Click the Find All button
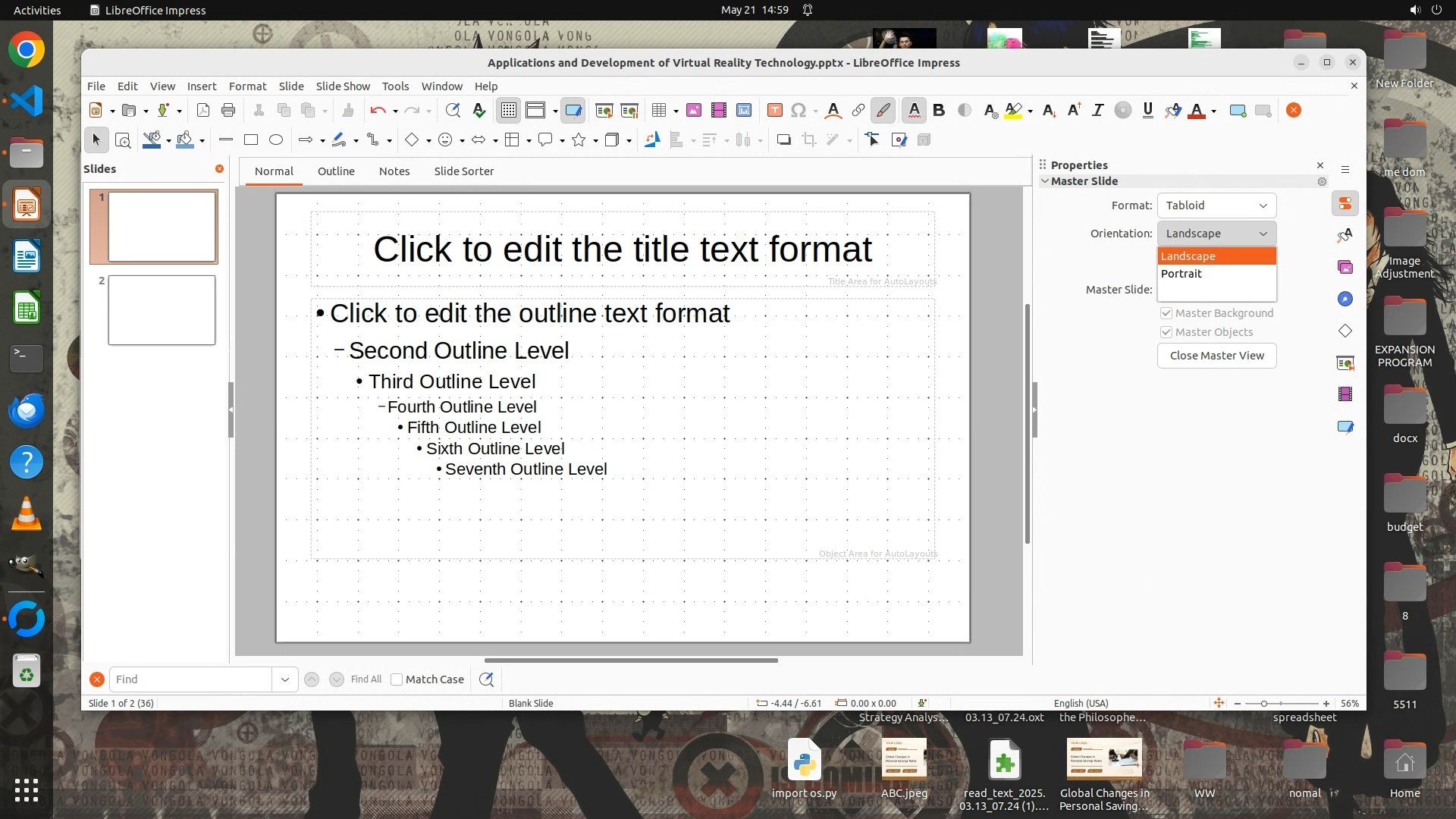 click(x=366, y=679)
